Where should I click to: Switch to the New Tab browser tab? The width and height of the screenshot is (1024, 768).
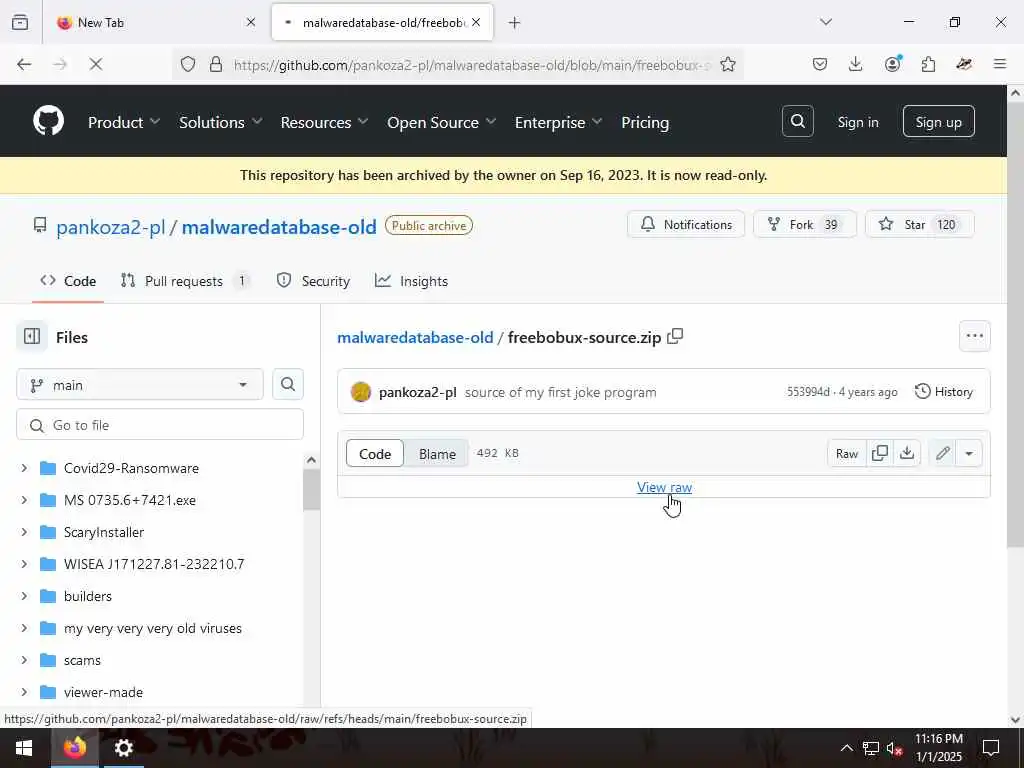click(155, 23)
